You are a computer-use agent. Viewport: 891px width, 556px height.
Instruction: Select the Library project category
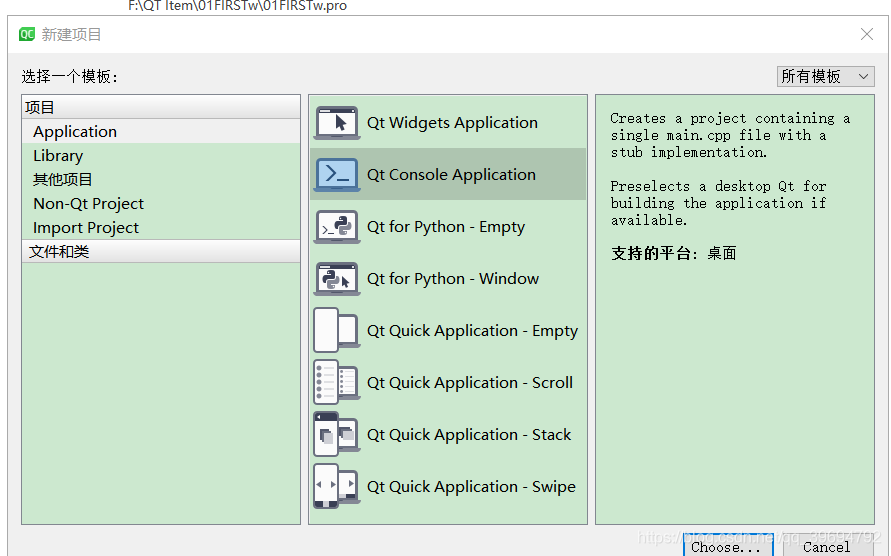click(x=161, y=155)
